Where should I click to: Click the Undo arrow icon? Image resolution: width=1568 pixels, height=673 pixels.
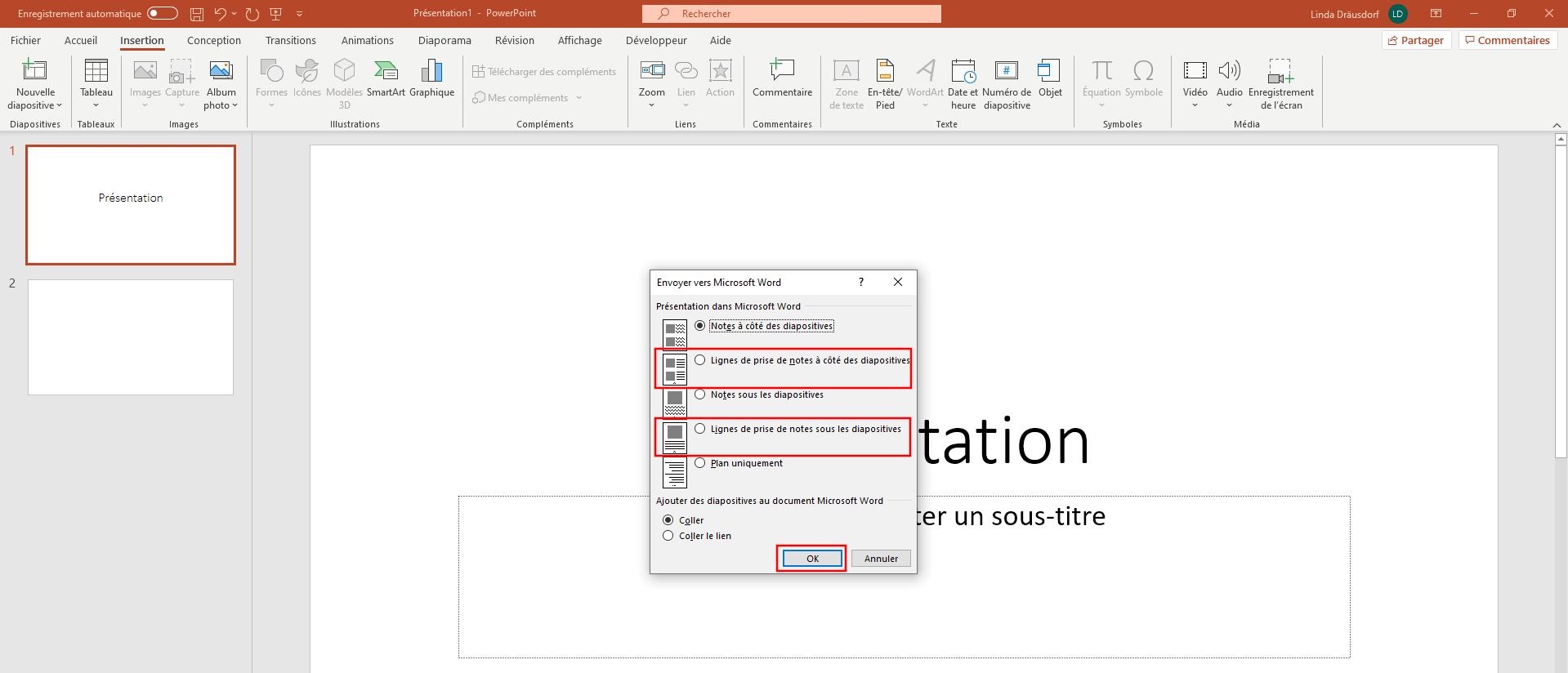[220, 14]
